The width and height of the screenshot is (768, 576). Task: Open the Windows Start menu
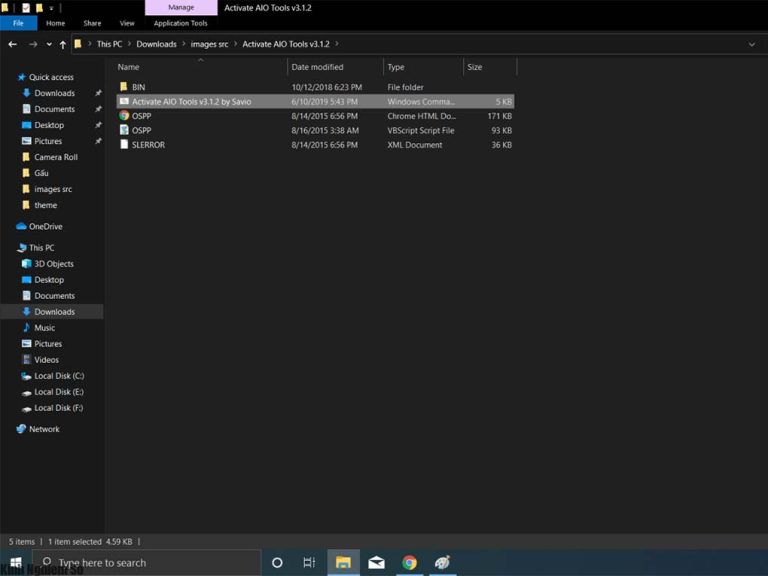[x=15, y=562]
